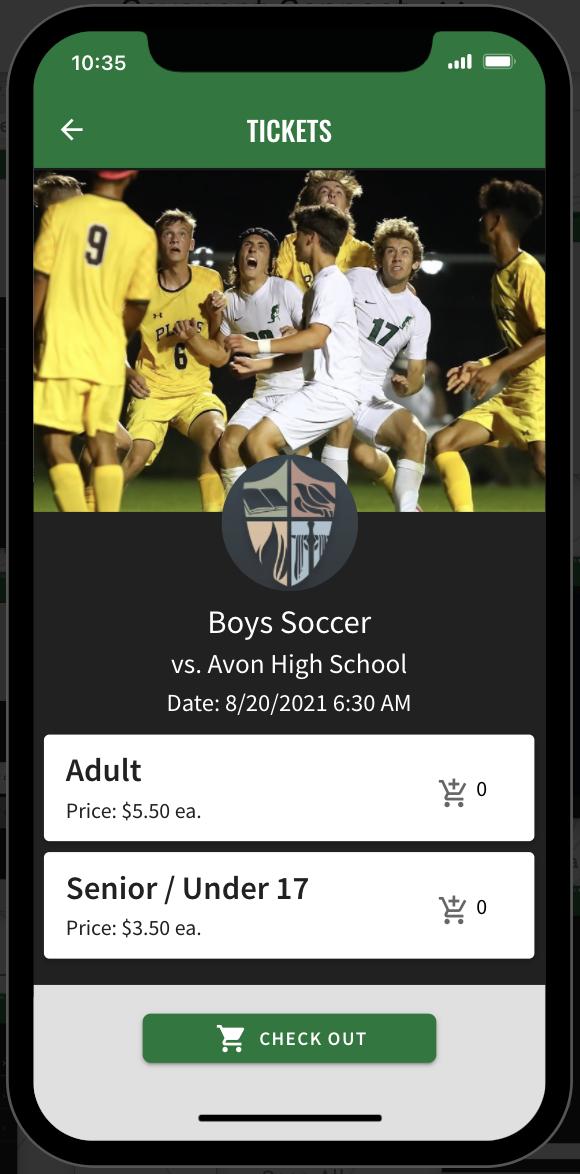The height and width of the screenshot is (1174, 580).
Task: Click the Check Out button
Action: 289,1038
